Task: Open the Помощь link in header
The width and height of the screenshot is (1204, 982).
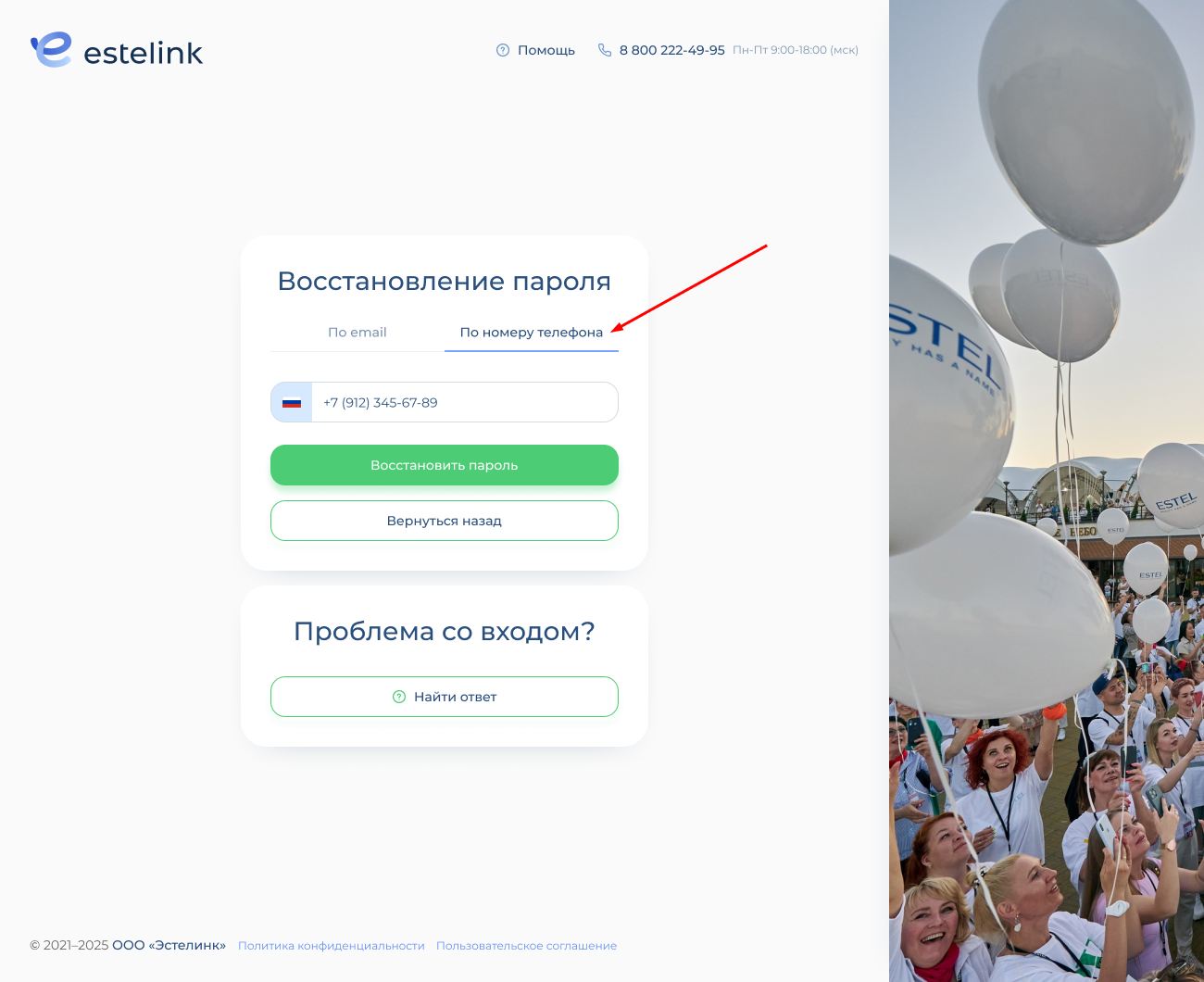Action: pos(546,50)
